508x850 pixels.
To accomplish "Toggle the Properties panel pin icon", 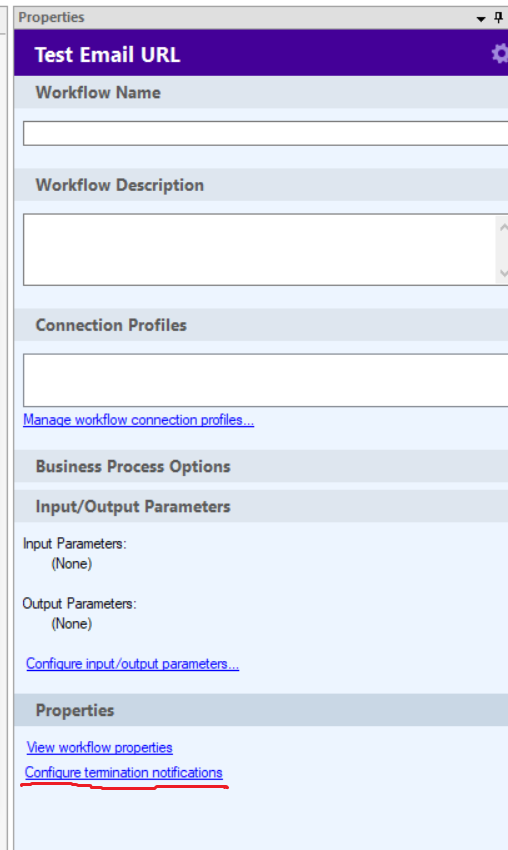I will click(498, 18).
